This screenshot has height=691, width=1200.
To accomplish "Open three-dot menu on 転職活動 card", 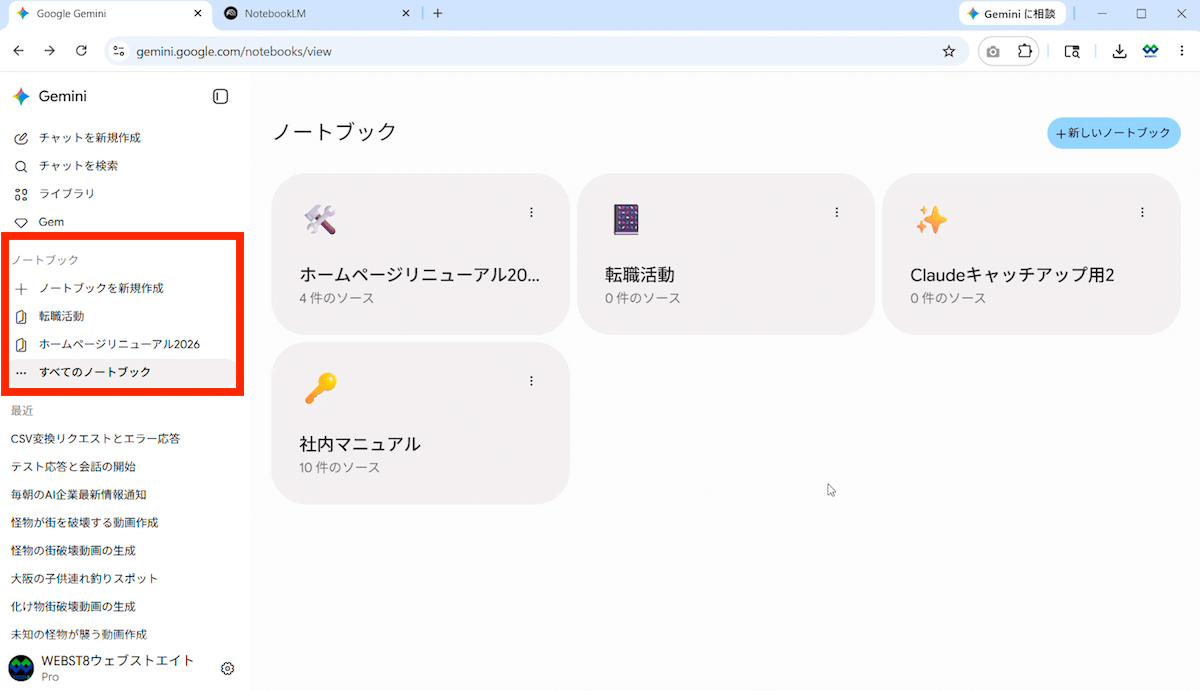I will 837,212.
